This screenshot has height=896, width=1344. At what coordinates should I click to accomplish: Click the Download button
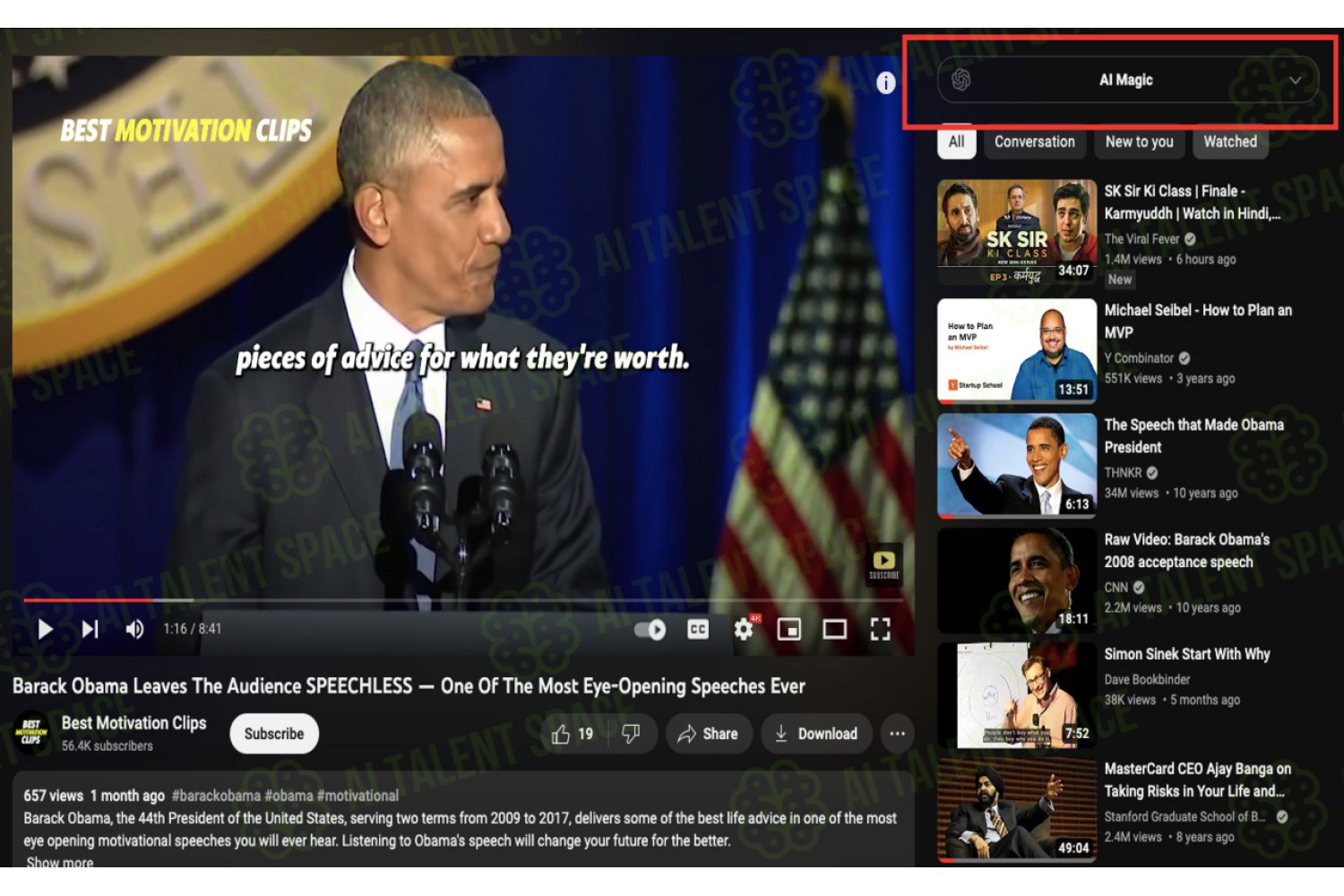[x=816, y=734]
